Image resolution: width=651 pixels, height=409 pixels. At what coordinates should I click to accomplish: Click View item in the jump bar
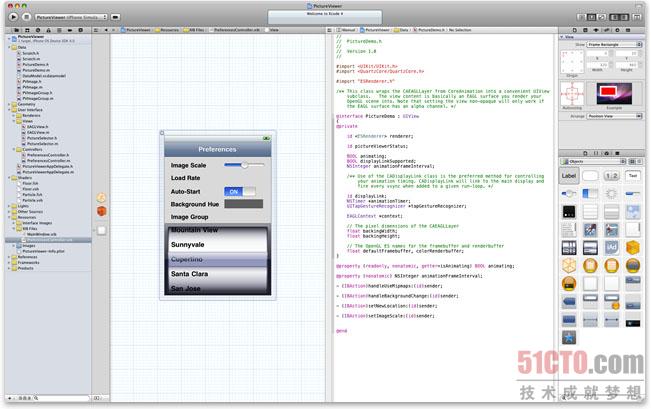(x=272, y=30)
